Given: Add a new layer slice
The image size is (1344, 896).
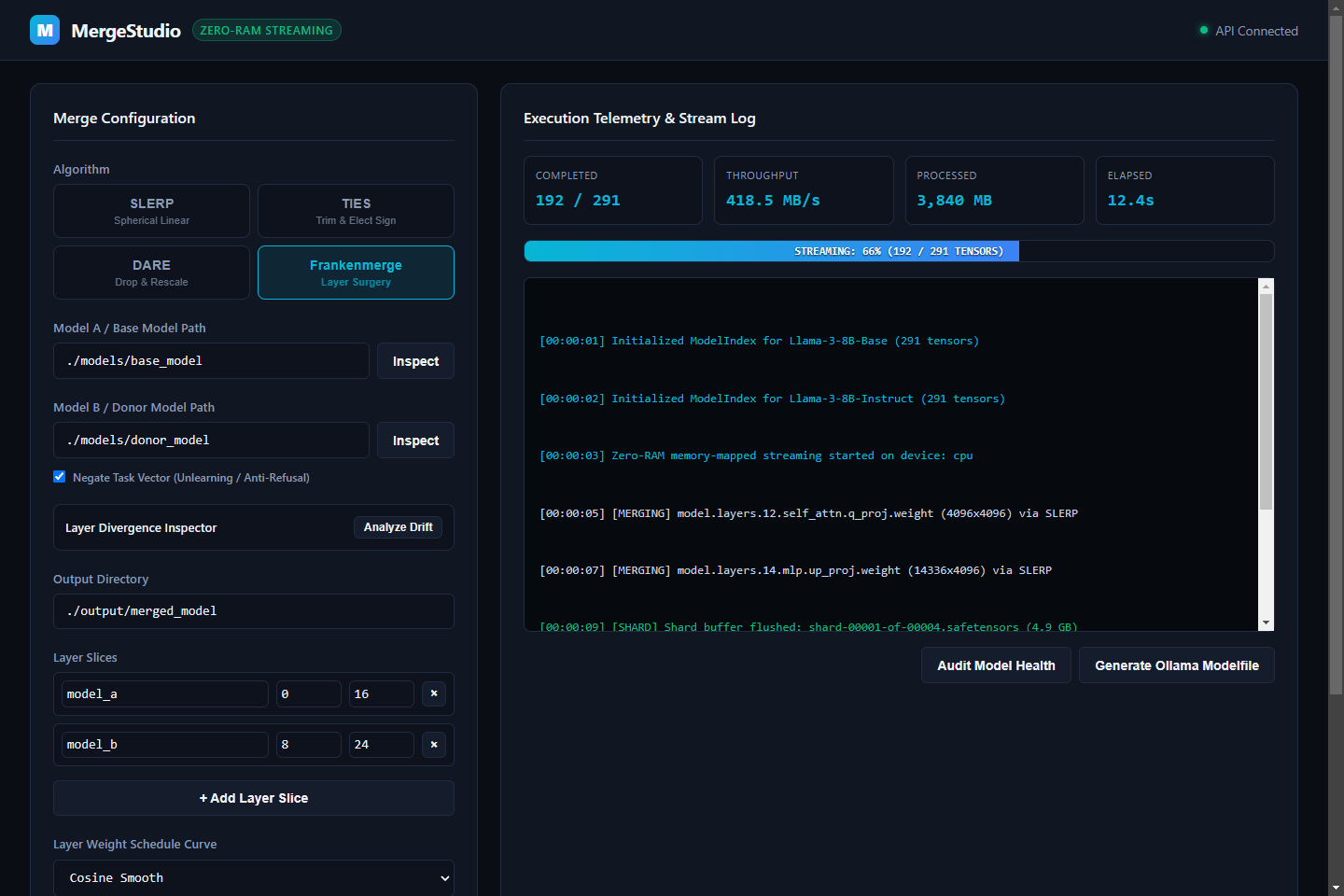Looking at the screenshot, I should click(254, 798).
